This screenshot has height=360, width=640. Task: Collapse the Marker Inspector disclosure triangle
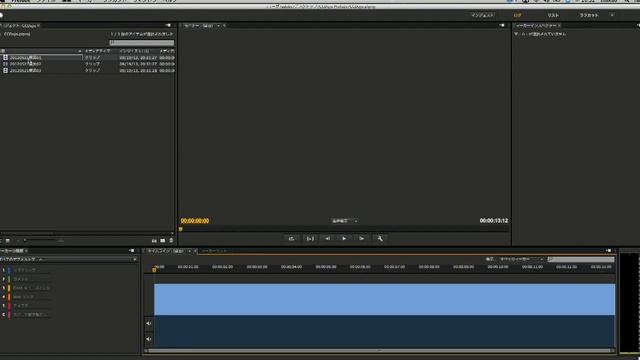(516, 34)
